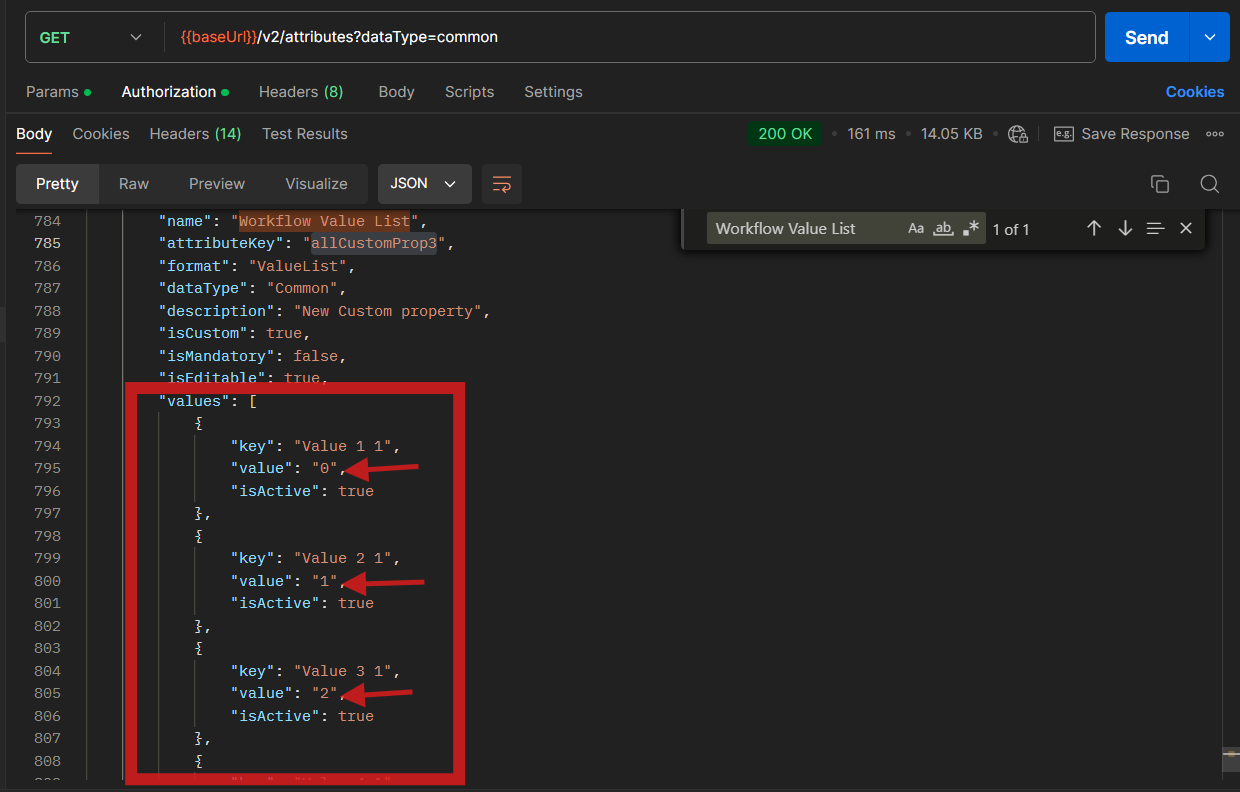Close the find bar with the X

[x=1186, y=229]
